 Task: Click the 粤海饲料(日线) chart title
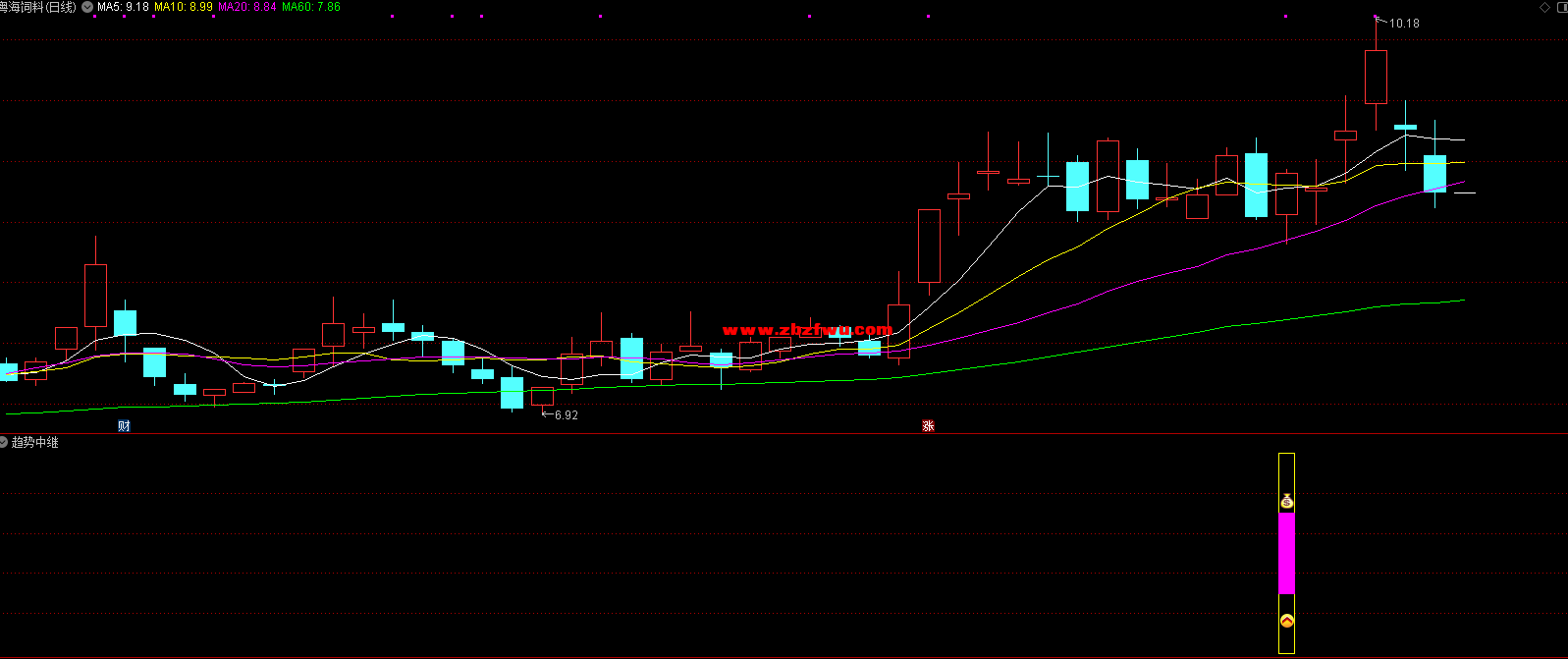[x=39, y=7]
